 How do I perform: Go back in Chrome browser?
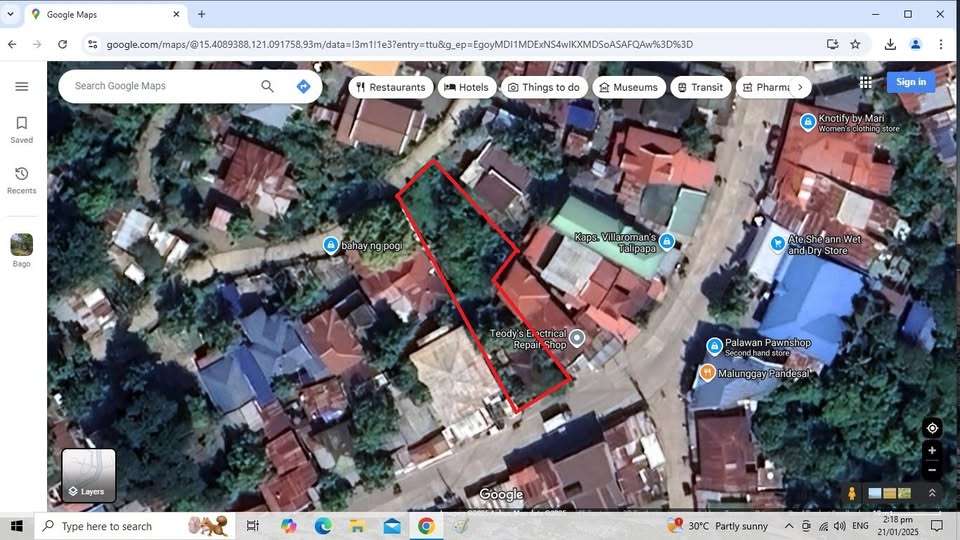12,44
